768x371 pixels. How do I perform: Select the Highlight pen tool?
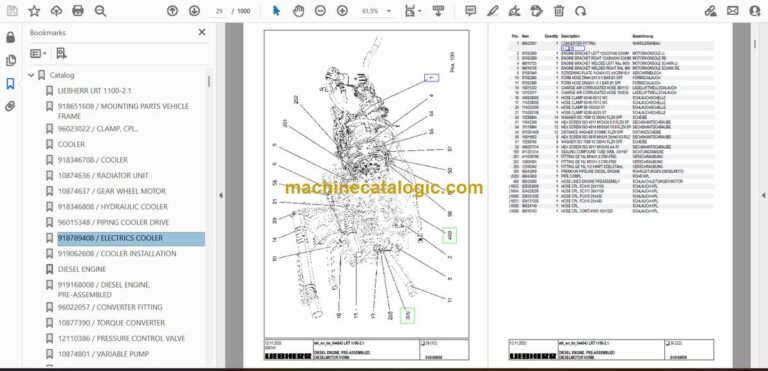point(493,11)
